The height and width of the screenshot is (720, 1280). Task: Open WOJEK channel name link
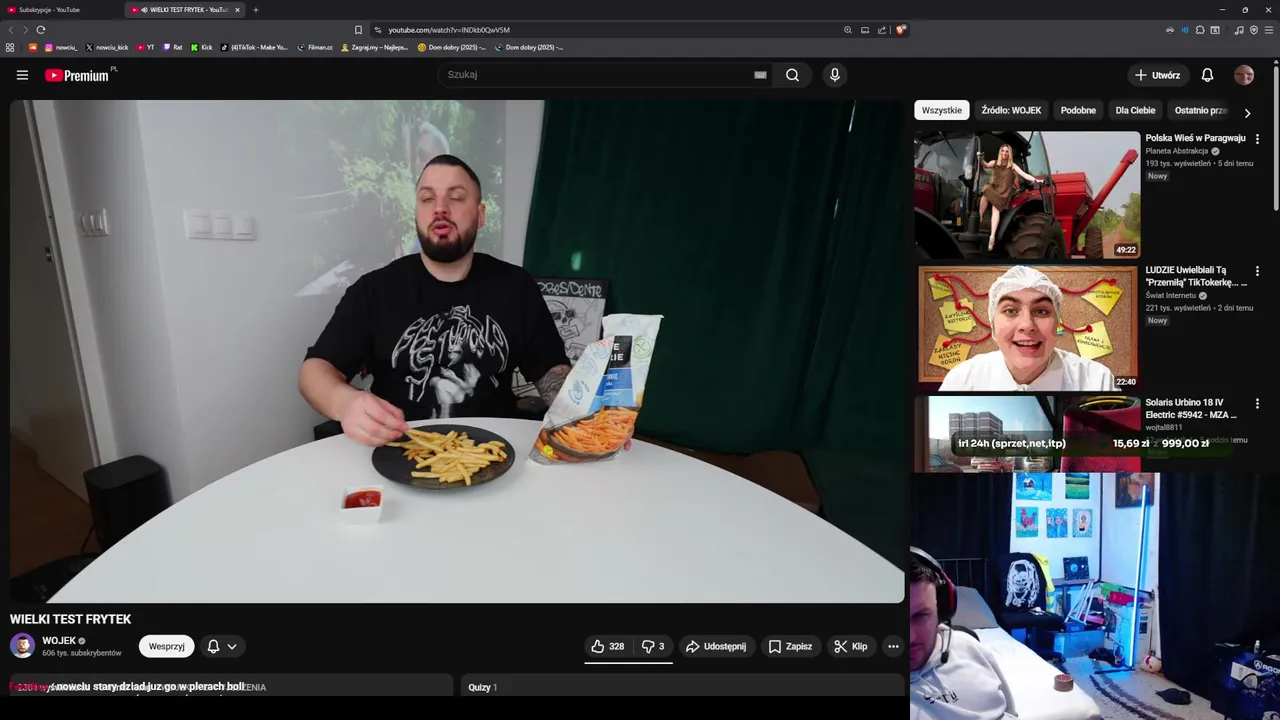pyautogui.click(x=59, y=641)
